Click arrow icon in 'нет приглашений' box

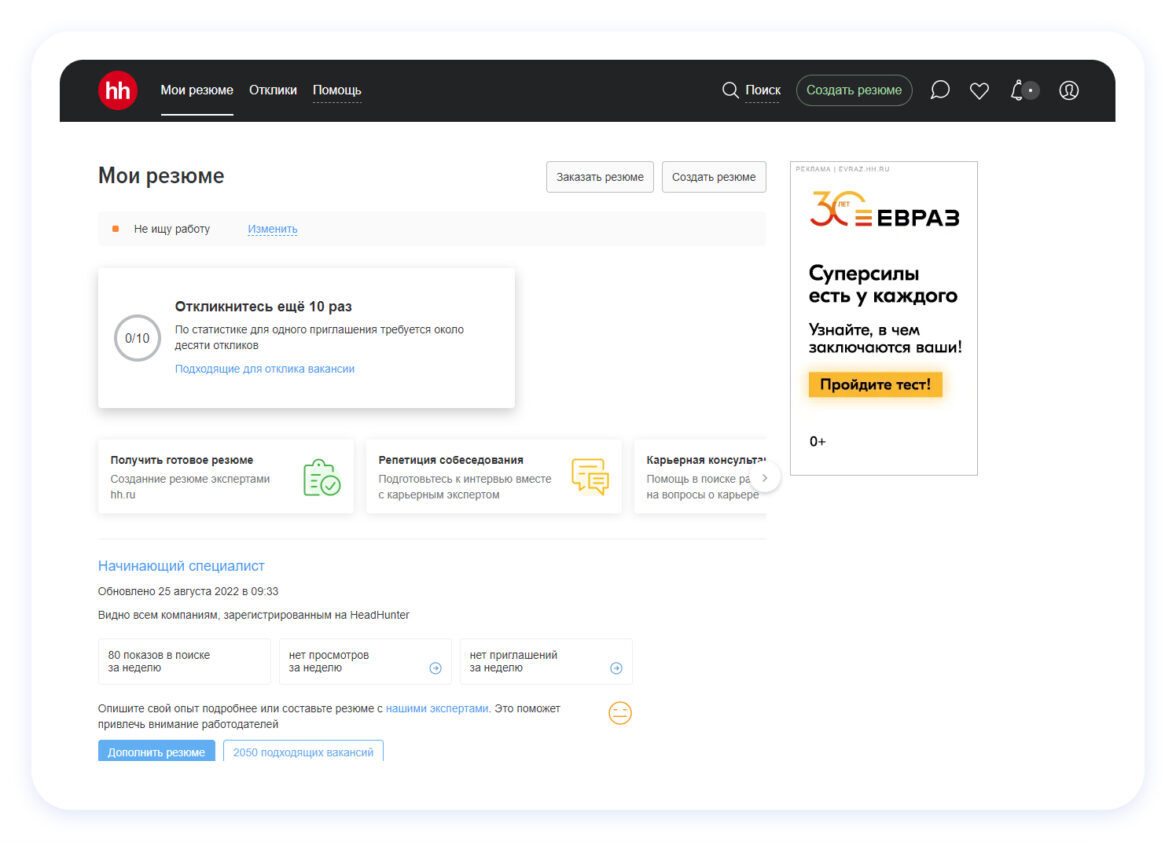616,668
